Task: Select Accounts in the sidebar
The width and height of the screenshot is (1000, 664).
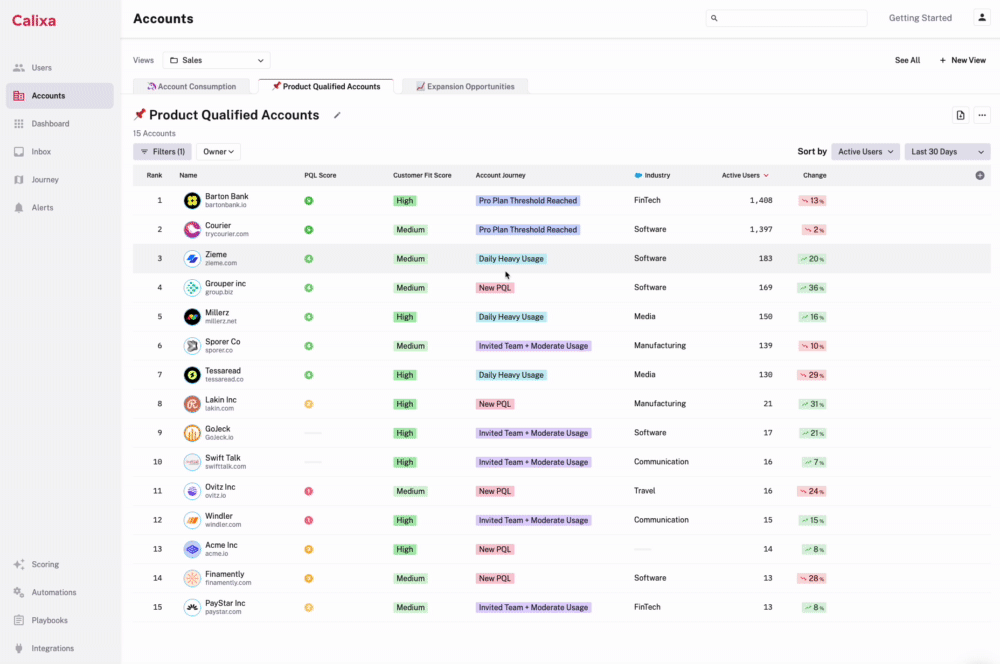Action: coord(60,96)
